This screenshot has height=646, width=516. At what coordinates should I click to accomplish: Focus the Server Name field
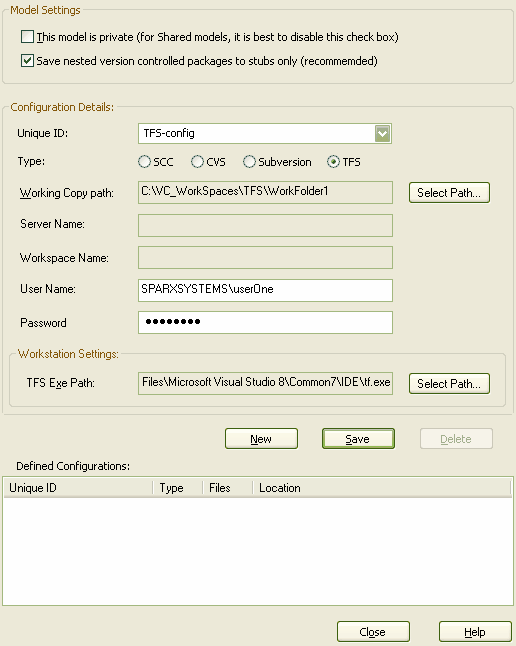click(265, 225)
